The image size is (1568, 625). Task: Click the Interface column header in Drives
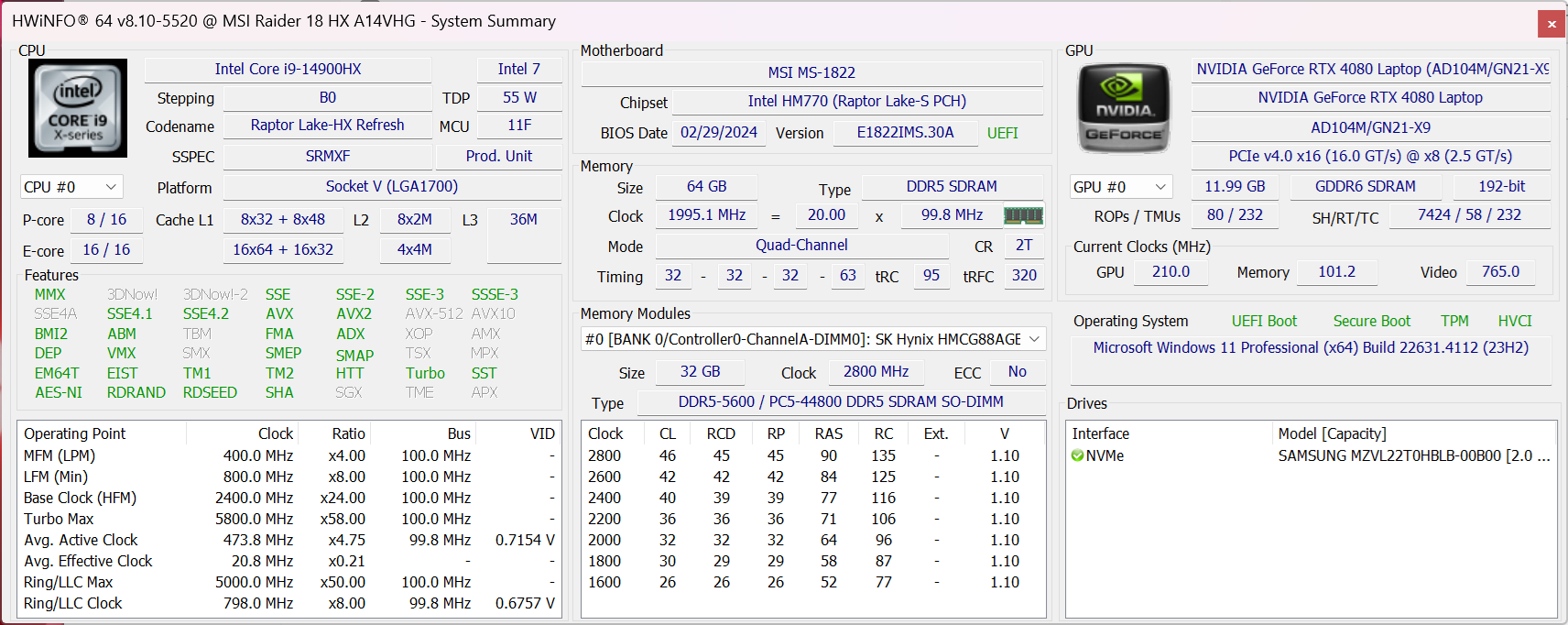coord(1101,433)
